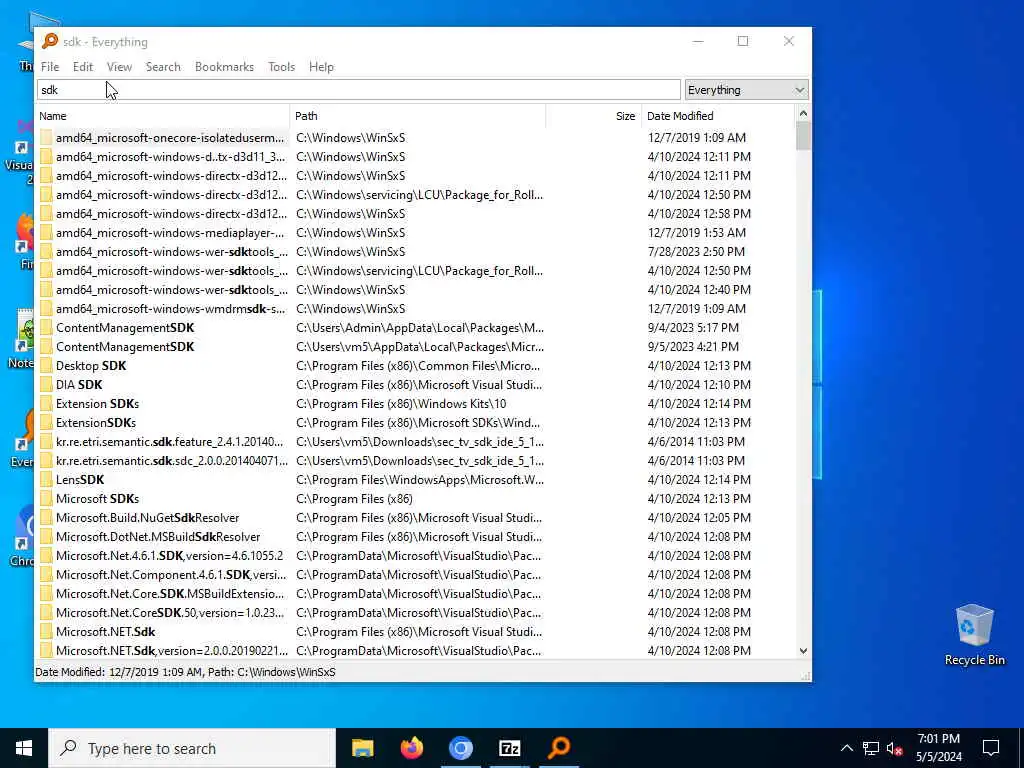Click the scrollbar down arrow
The width and height of the screenshot is (1024, 768).
[803, 650]
